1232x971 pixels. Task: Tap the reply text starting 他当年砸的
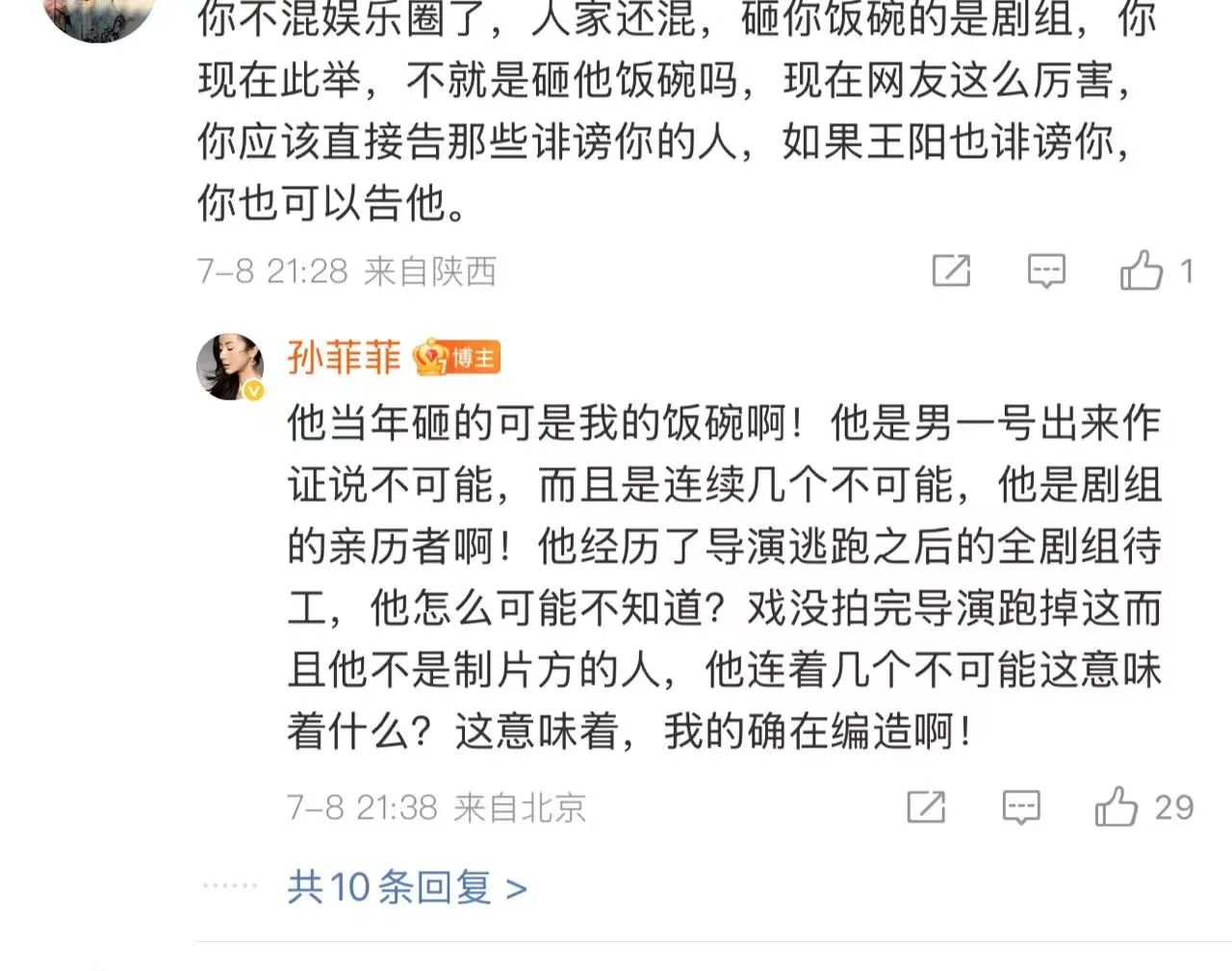[724, 577]
